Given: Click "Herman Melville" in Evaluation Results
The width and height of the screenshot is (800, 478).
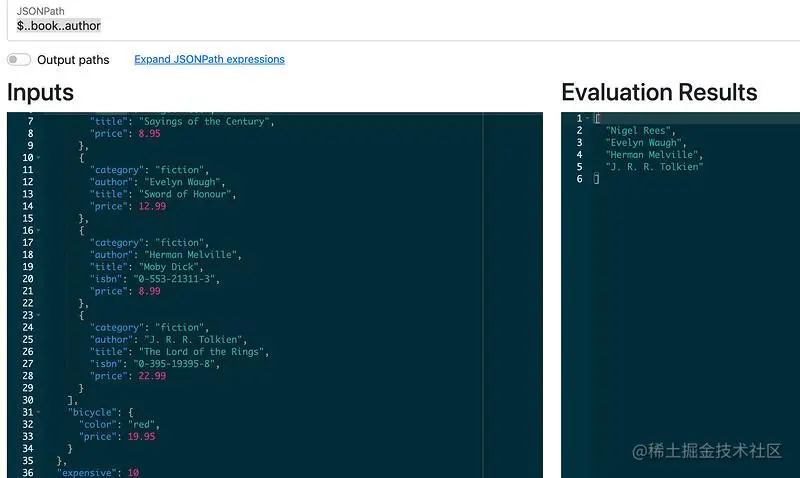Looking at the screenshot, I should 652,155.
